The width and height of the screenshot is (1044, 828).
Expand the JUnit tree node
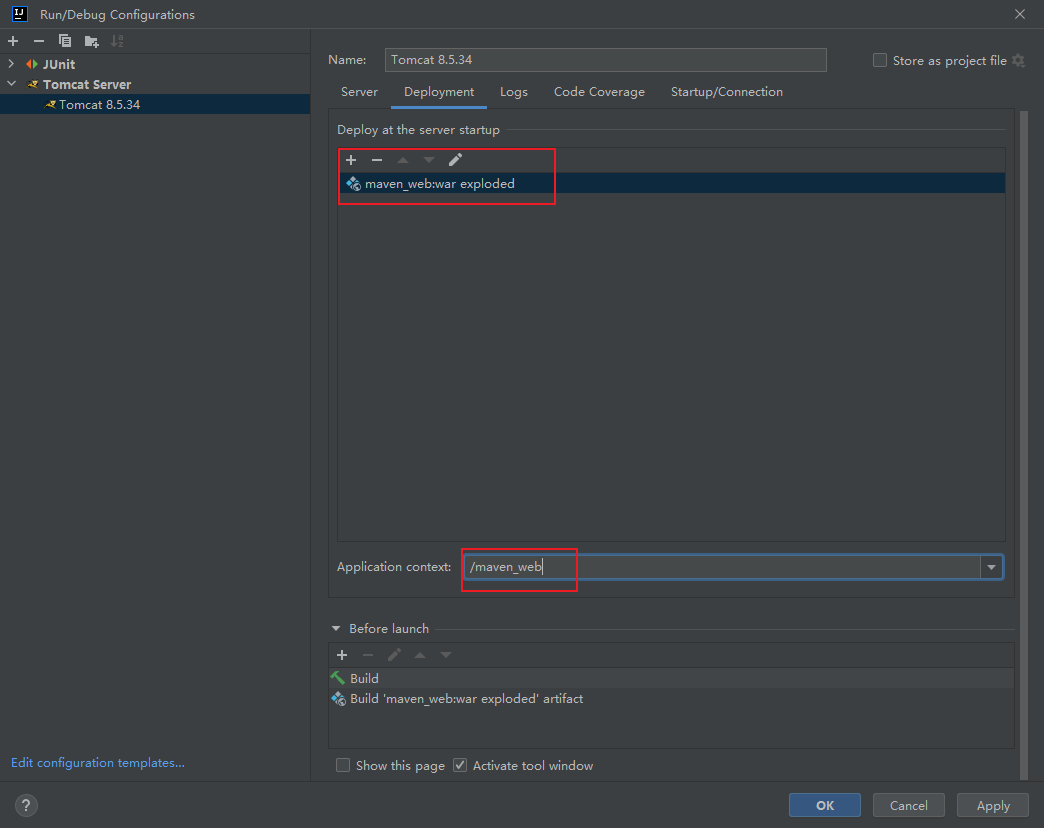click(x=12, y=64)
